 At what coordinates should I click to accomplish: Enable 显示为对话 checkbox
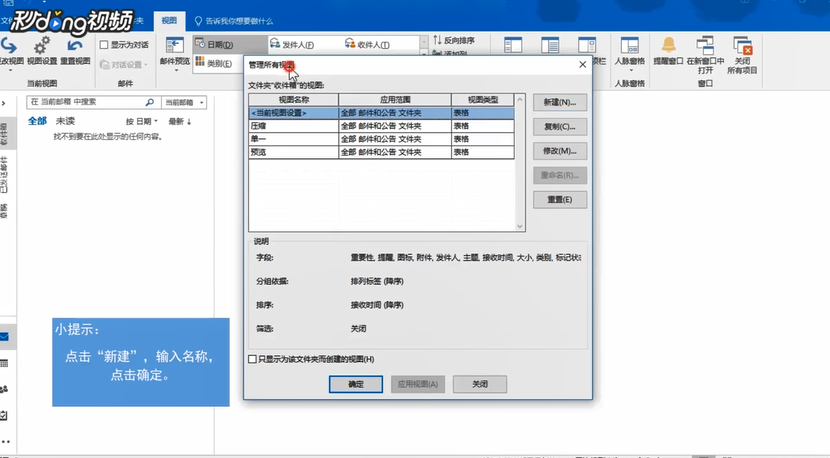point(104,45)
